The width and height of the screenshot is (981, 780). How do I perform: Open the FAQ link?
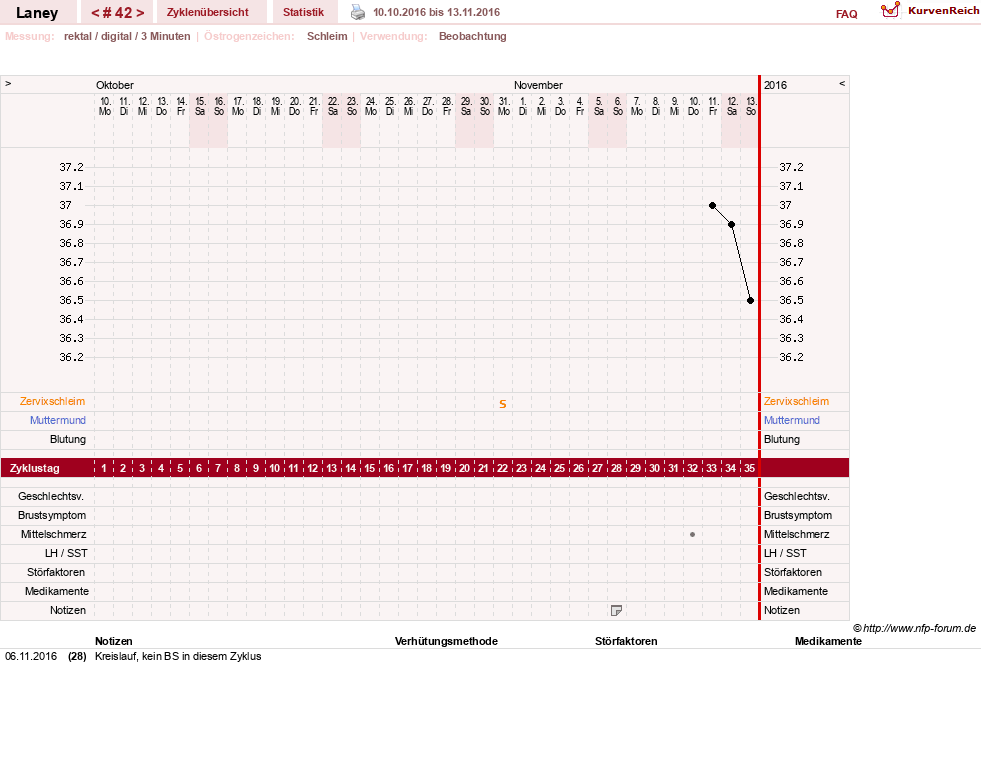(846, 14)
